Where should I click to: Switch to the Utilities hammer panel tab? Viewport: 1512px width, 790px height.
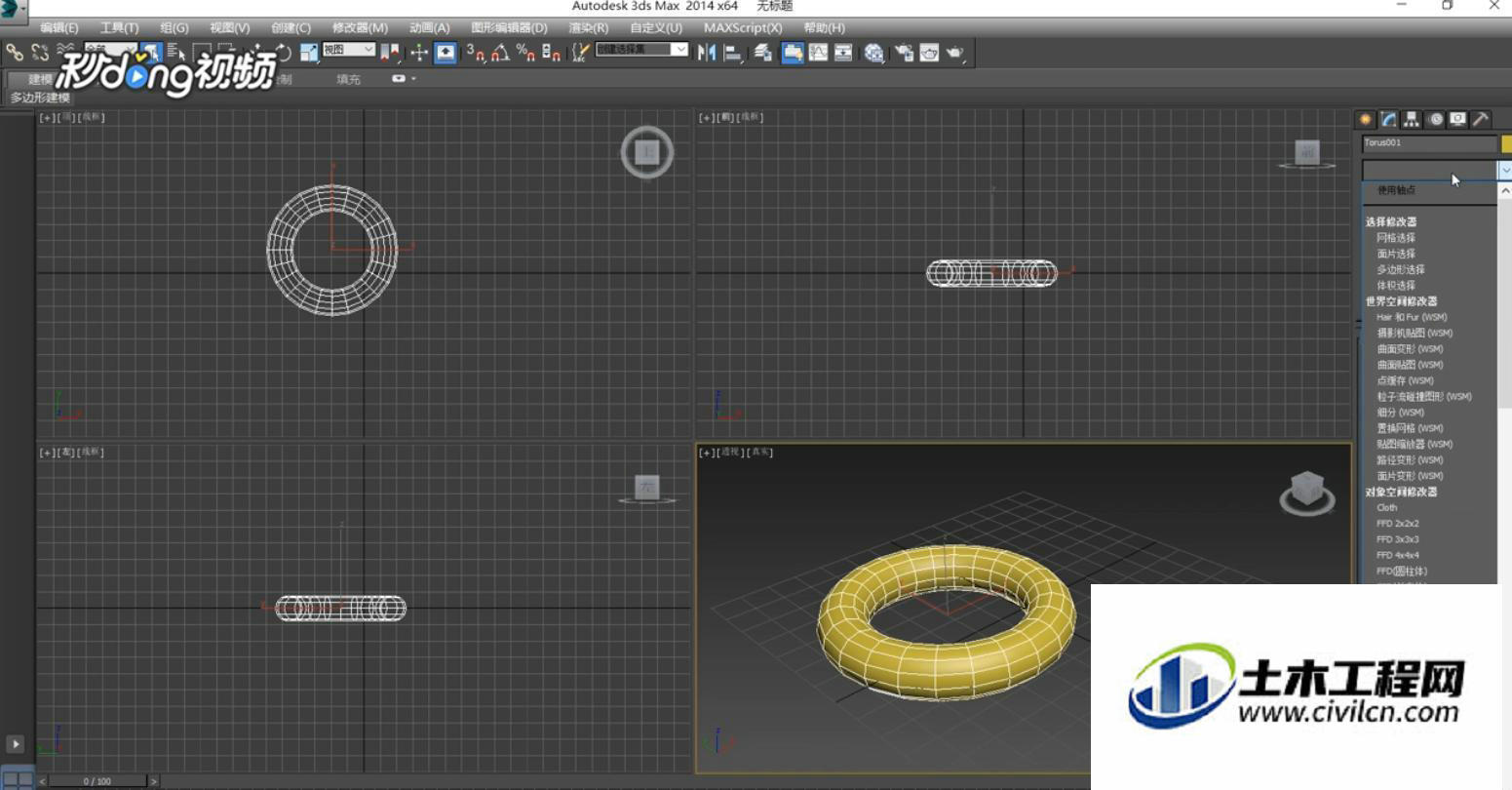pyautogui.click(x=1481, y=119)
